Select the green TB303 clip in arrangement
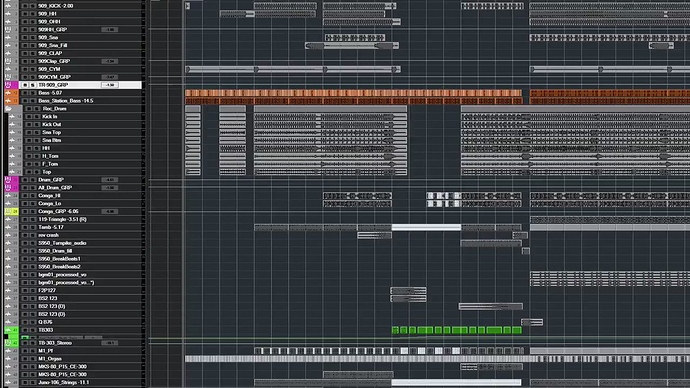 457,330
